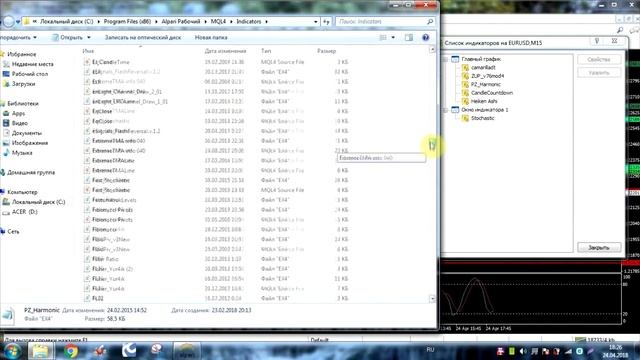Select Компьютер in the navigation pane
Screen dimensions: 640x360
click(22, 192)
